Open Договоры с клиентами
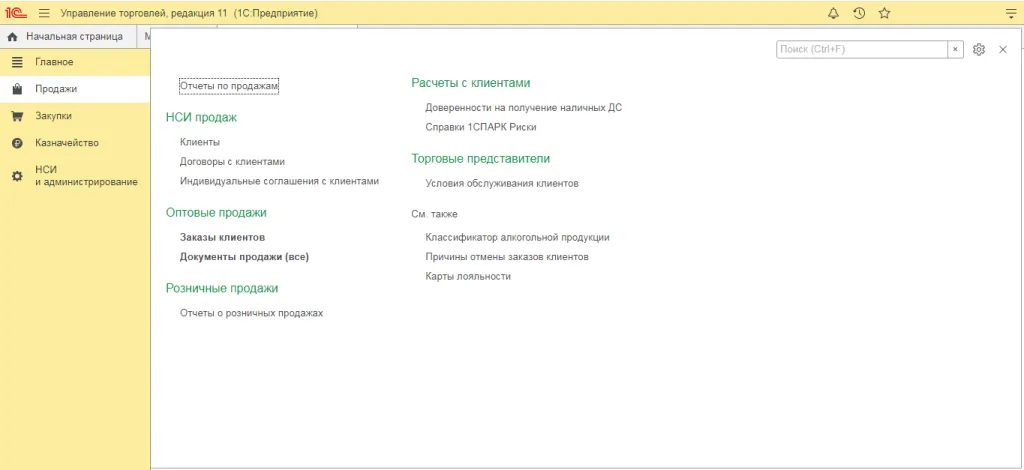The width and height of the screenshot is (1024, 470). (x=232, y=161)
